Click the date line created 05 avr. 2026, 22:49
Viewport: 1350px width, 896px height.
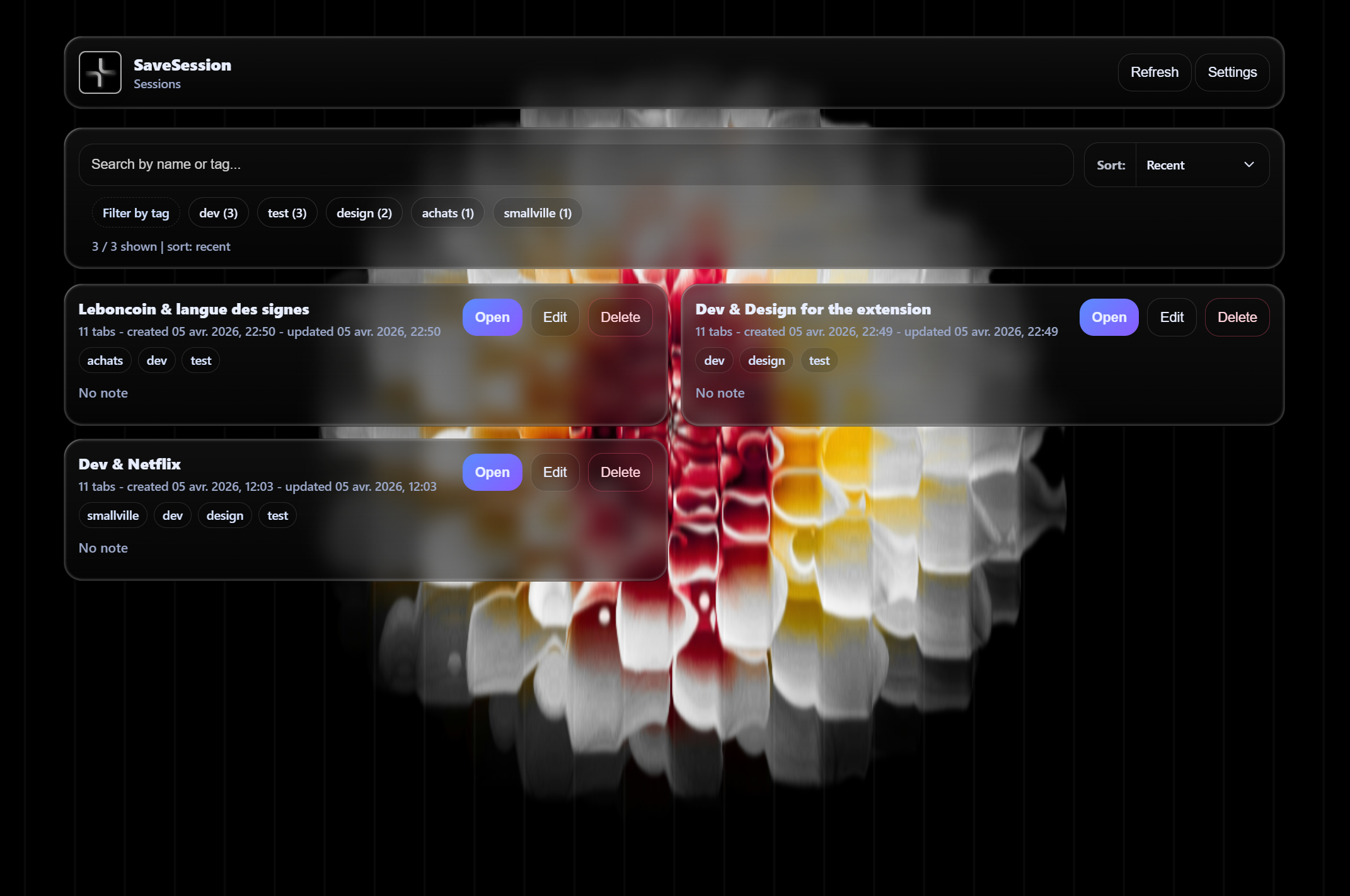click(877, 331)
